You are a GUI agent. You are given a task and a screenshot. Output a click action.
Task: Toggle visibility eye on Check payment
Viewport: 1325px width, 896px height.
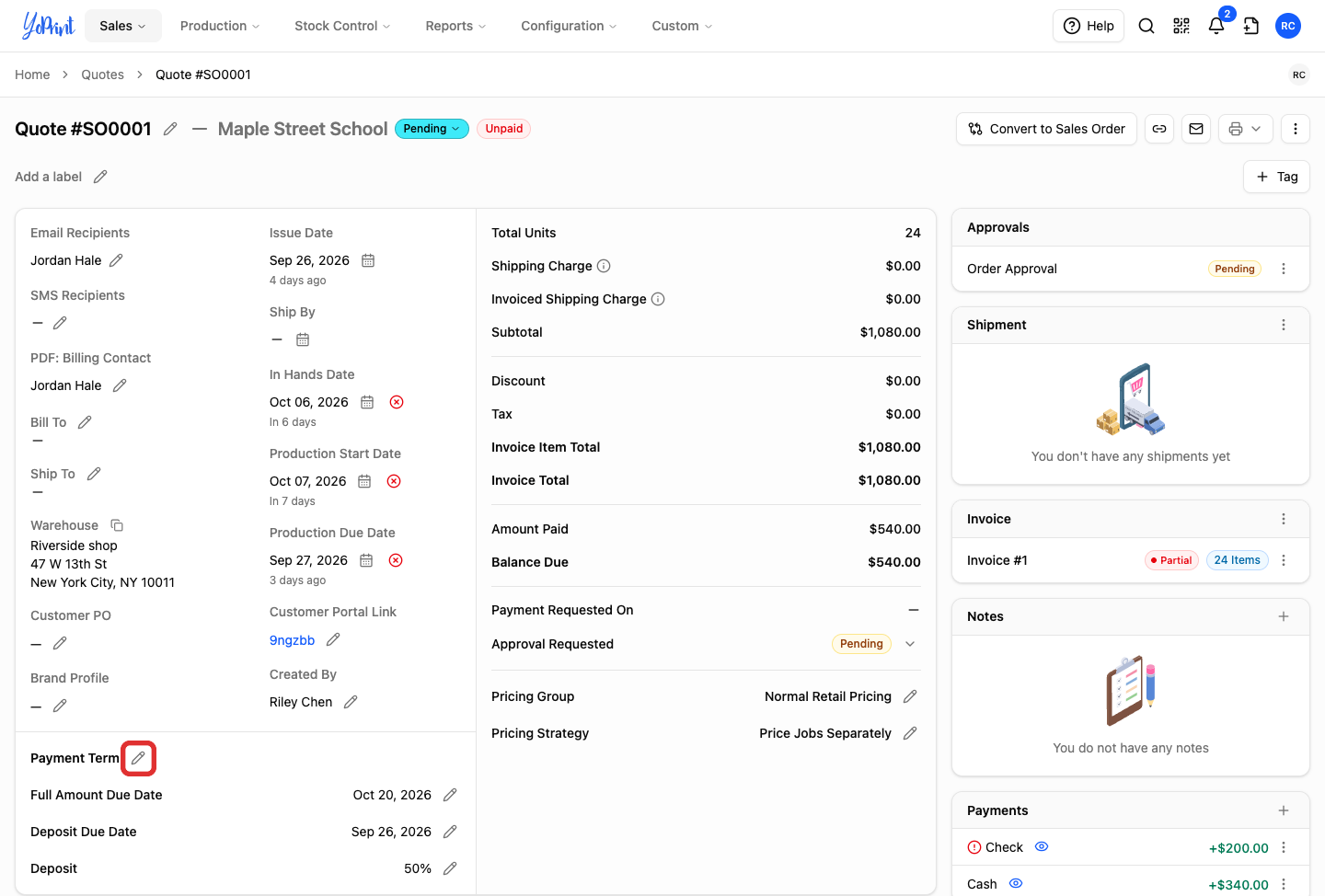click(1042, 846)
